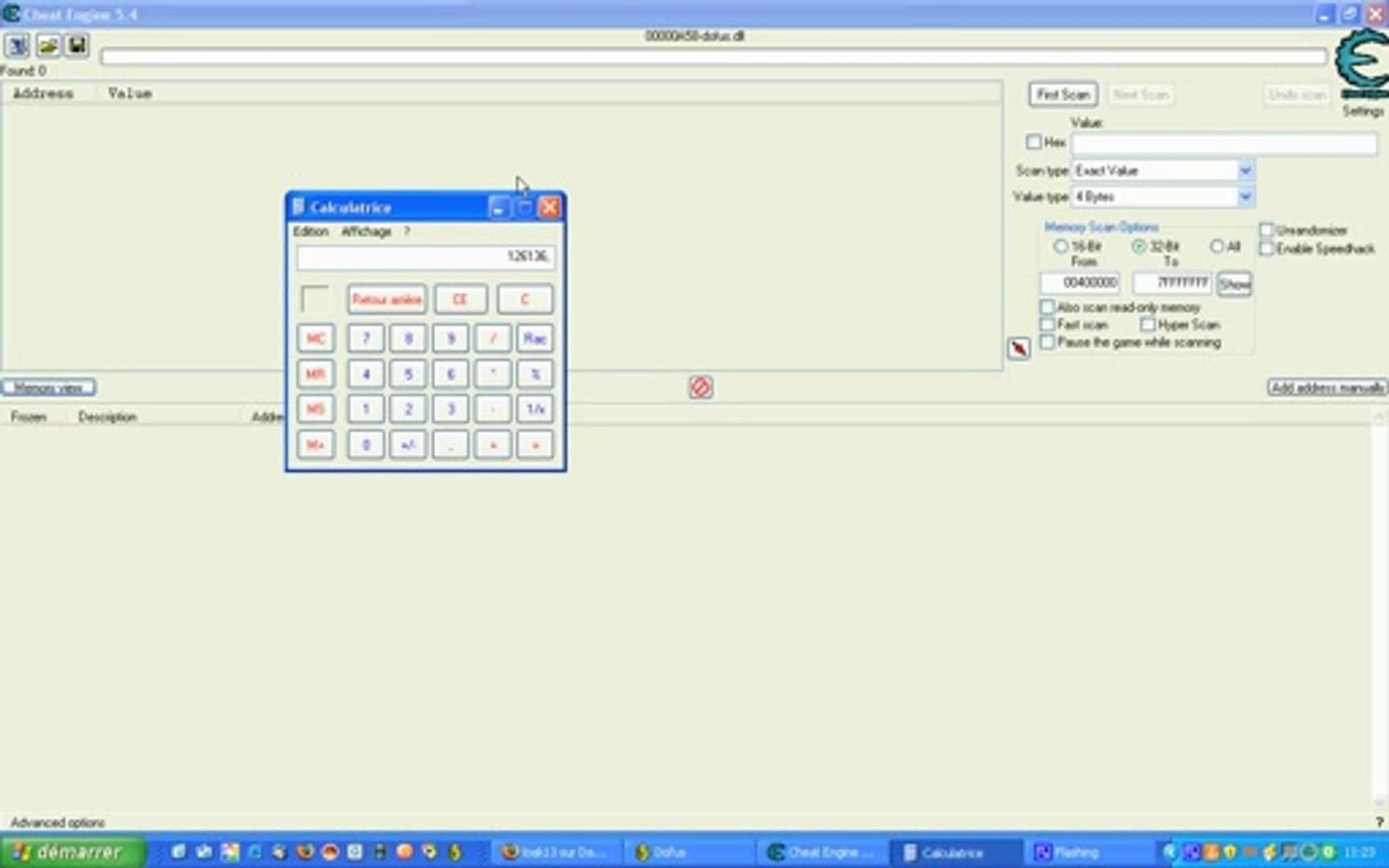
Task: Click the Description column header
Action: (x=107, y=417)
